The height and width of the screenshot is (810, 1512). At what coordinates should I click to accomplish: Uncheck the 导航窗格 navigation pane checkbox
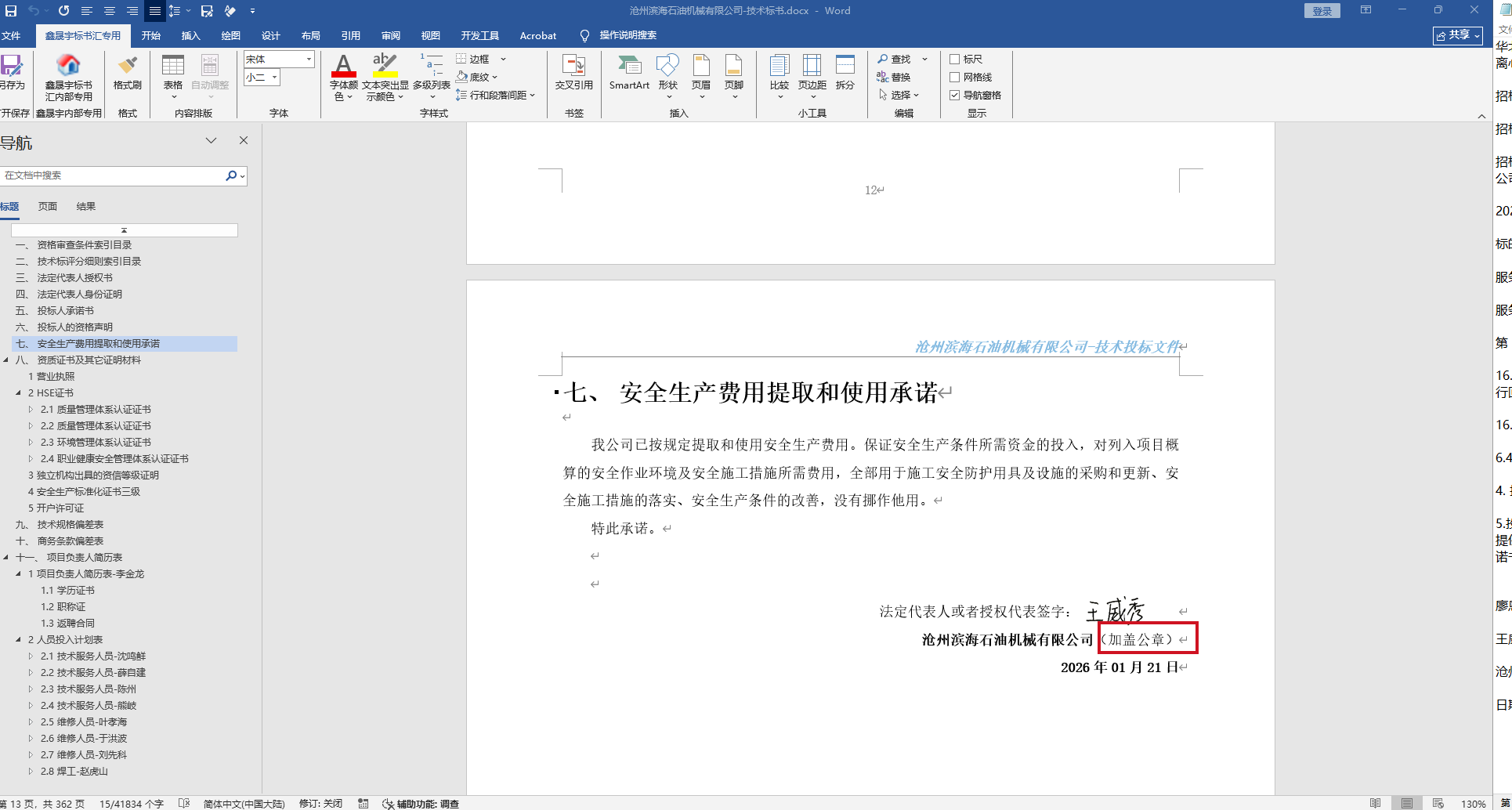[x=955, y=95]
